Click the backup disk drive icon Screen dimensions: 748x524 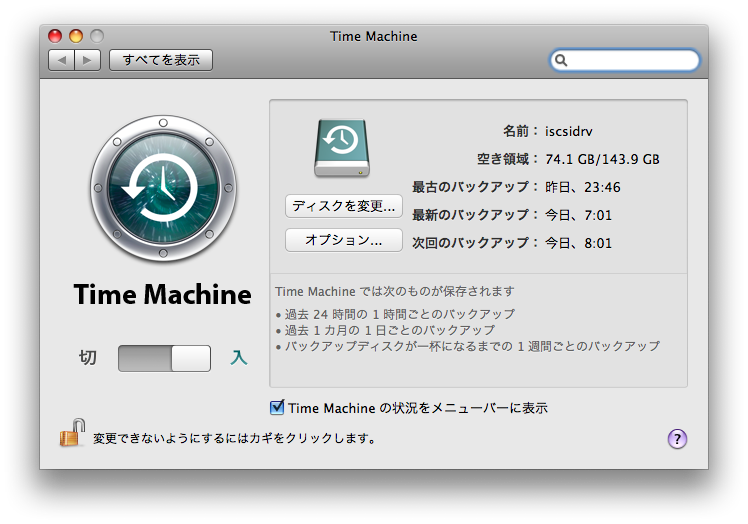342,148
